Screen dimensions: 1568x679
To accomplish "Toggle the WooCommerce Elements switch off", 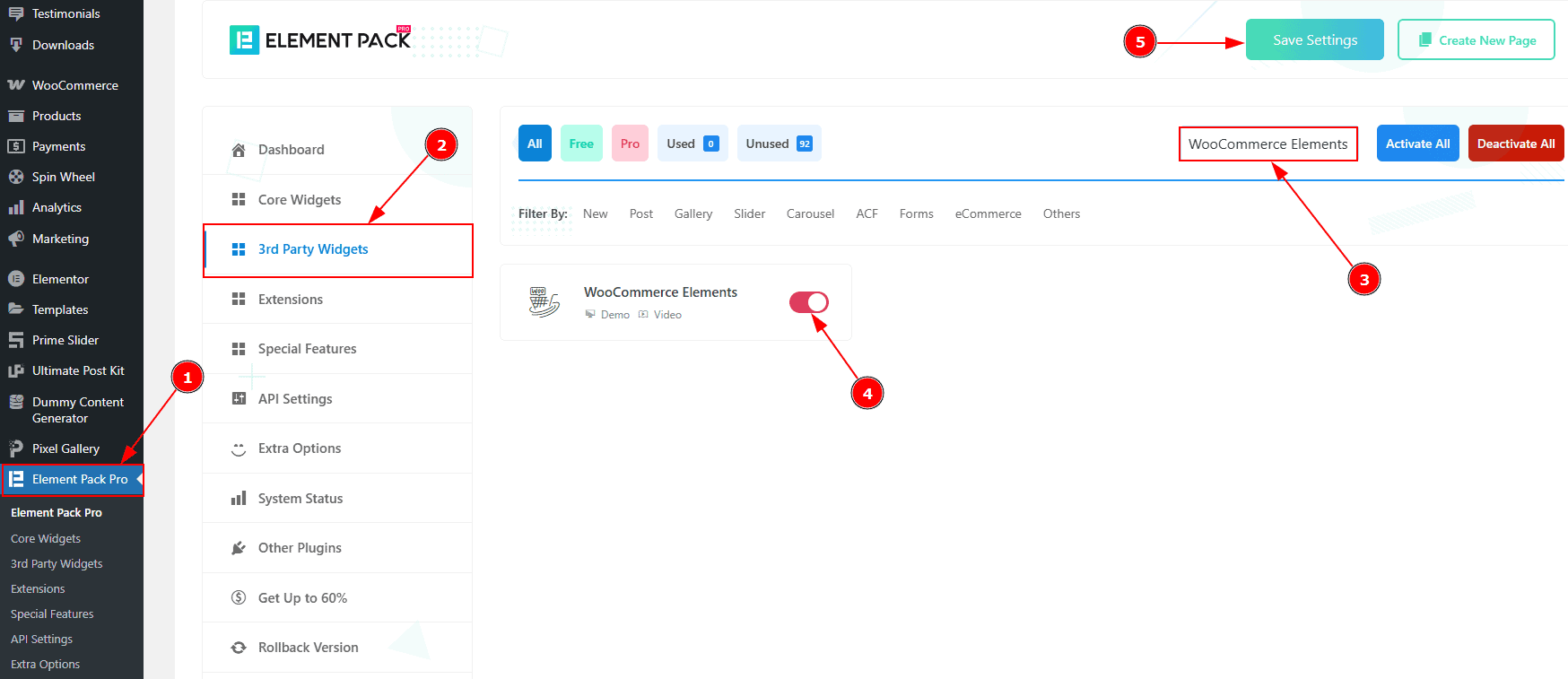I will click(x=808, y=302).
